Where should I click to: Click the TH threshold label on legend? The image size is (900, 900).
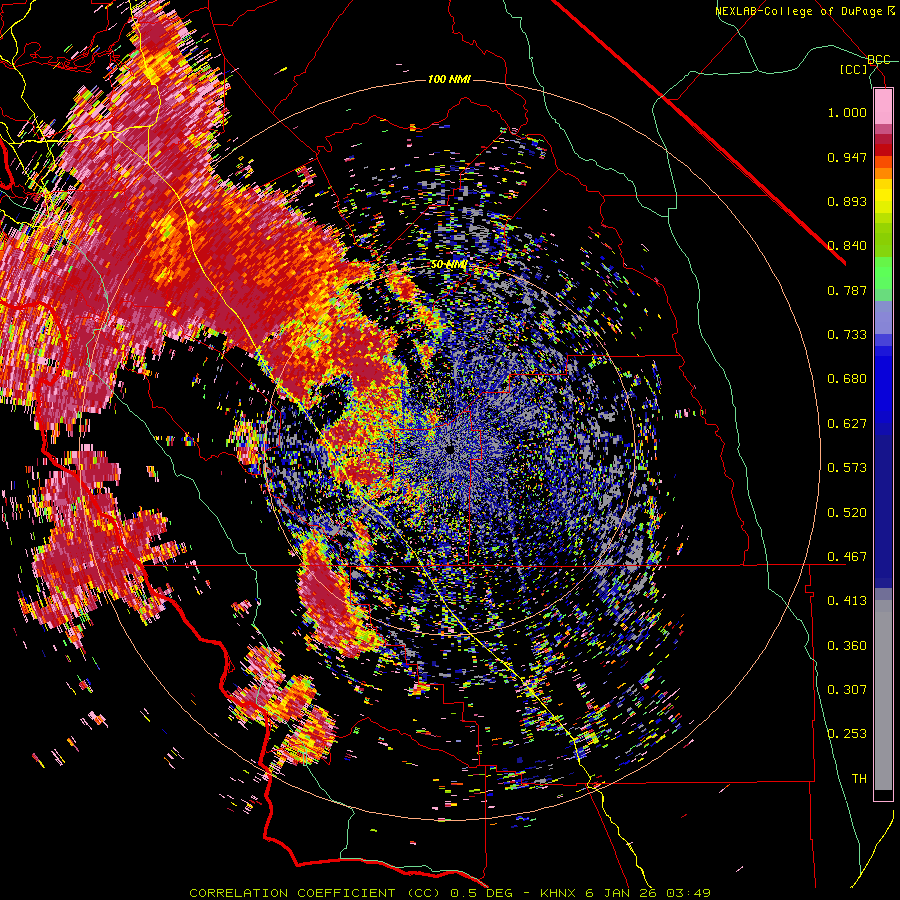[x=859, y=779]
